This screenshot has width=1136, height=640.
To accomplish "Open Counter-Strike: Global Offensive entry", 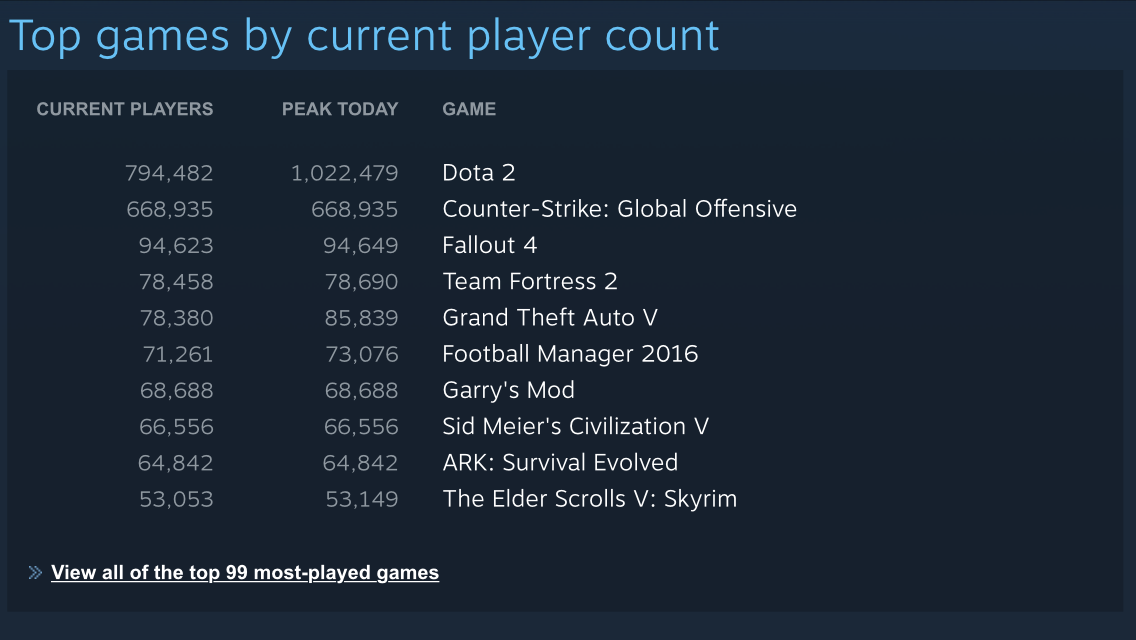I will point(619,209).
